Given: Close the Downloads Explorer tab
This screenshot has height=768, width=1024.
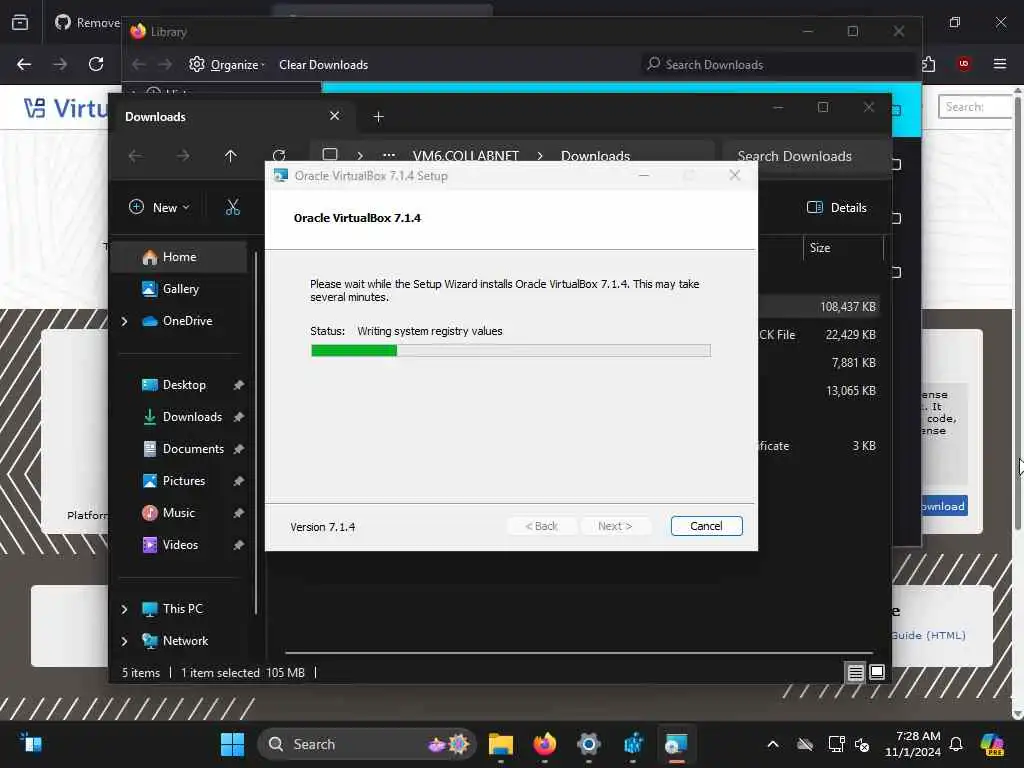Looking at the screenshot, I should tap(334, 116).
